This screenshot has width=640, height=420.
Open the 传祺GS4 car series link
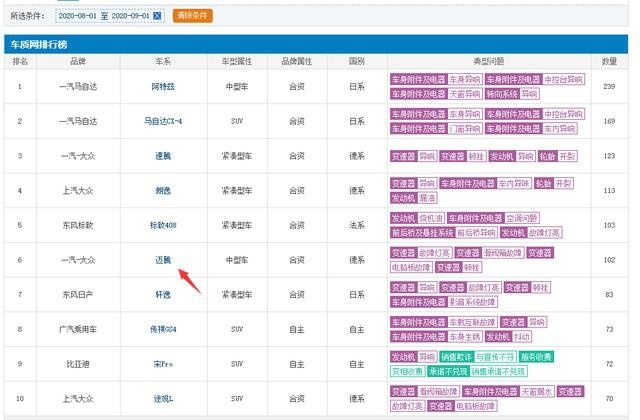coord(163,329)
